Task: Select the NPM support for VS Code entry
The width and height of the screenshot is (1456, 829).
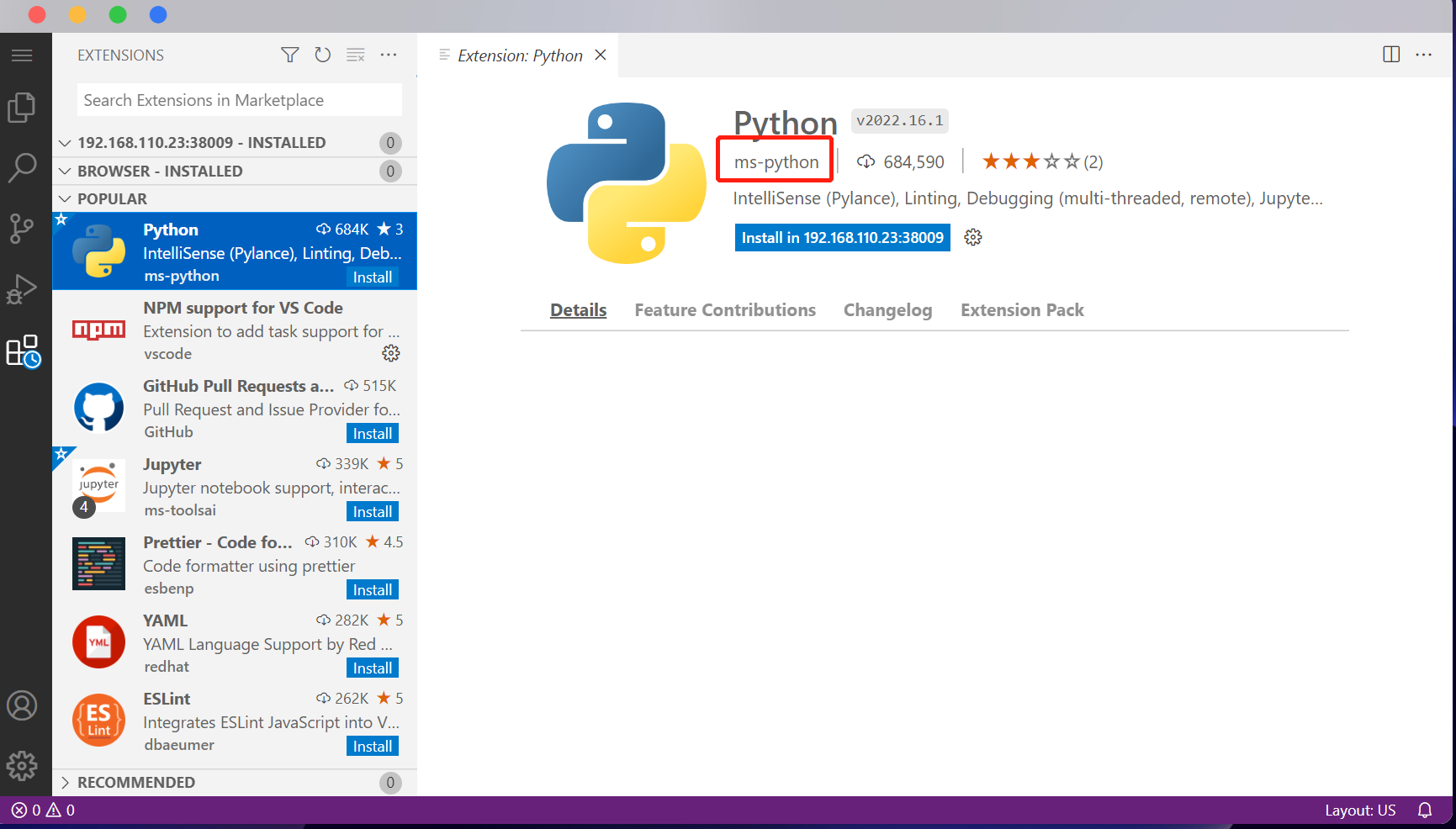Action: 235,330
